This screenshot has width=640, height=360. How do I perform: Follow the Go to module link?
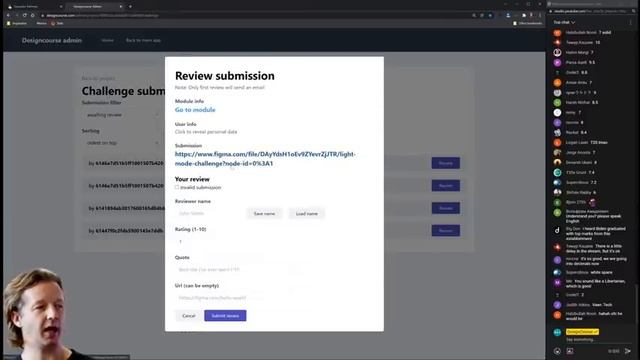coord(195,110)
